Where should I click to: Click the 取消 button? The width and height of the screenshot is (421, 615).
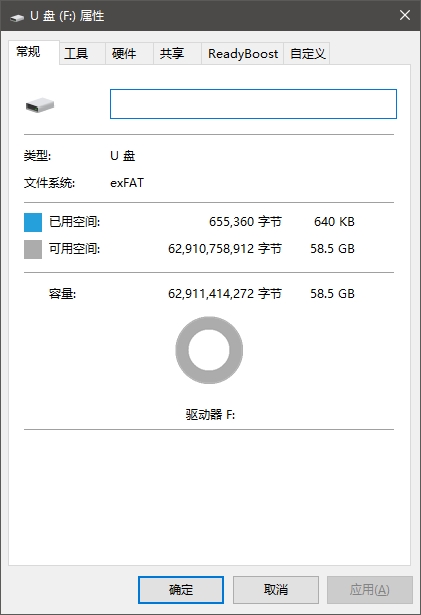coord(276,590)
